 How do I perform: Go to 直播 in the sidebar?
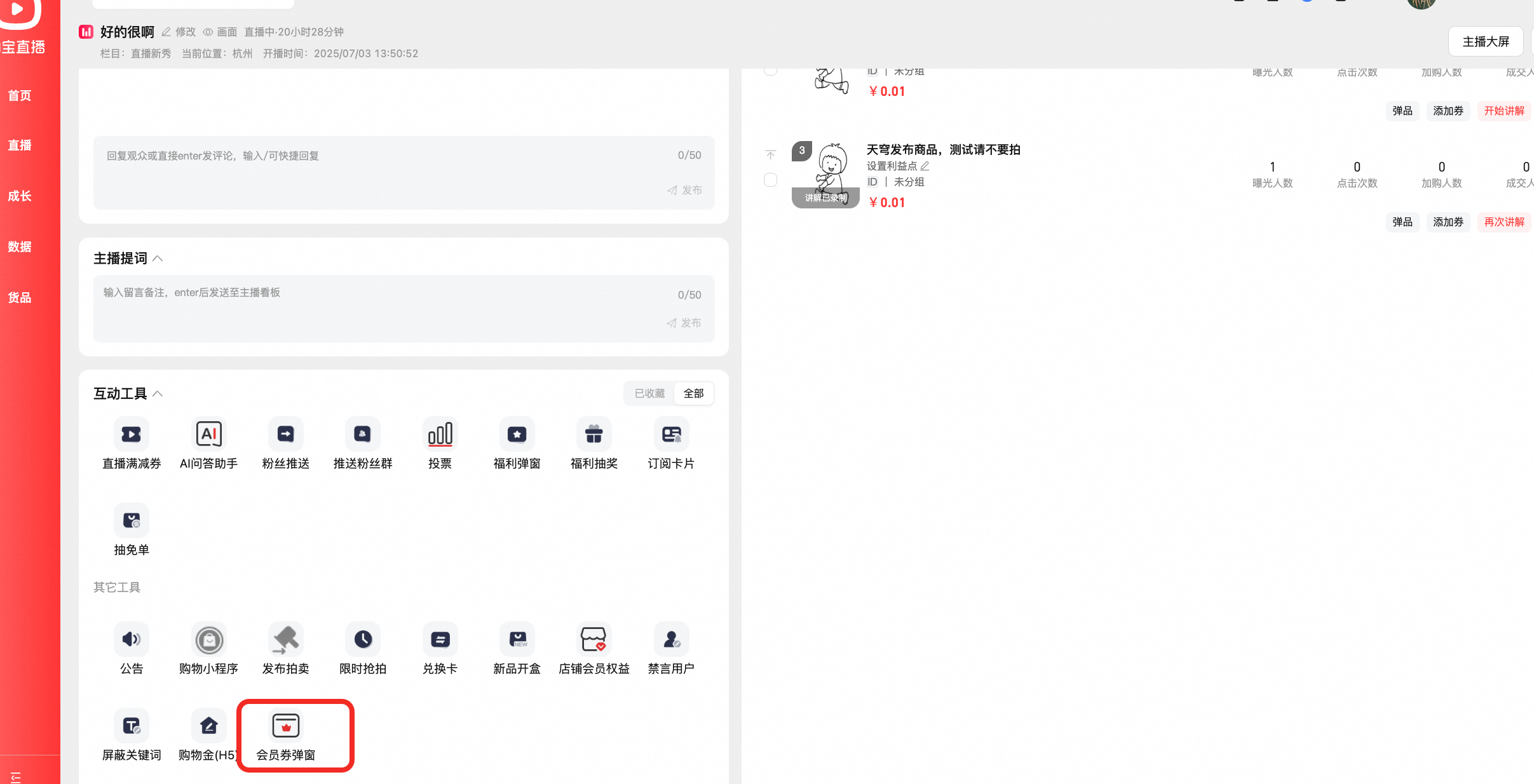[x=20, y=145]
